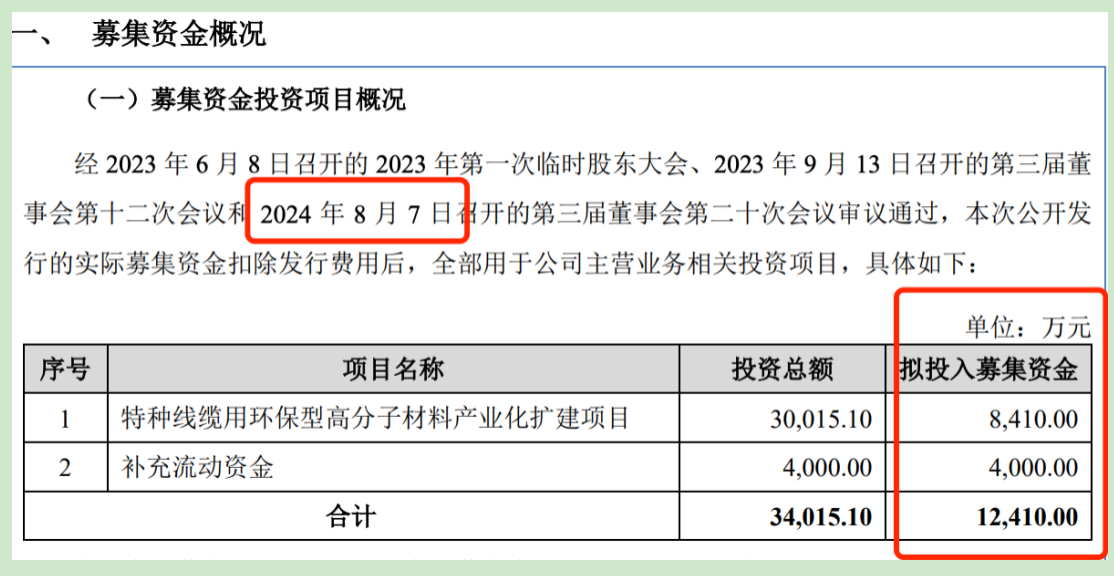Select the 8,410.00 raised funds cell

coord(1033,418)
